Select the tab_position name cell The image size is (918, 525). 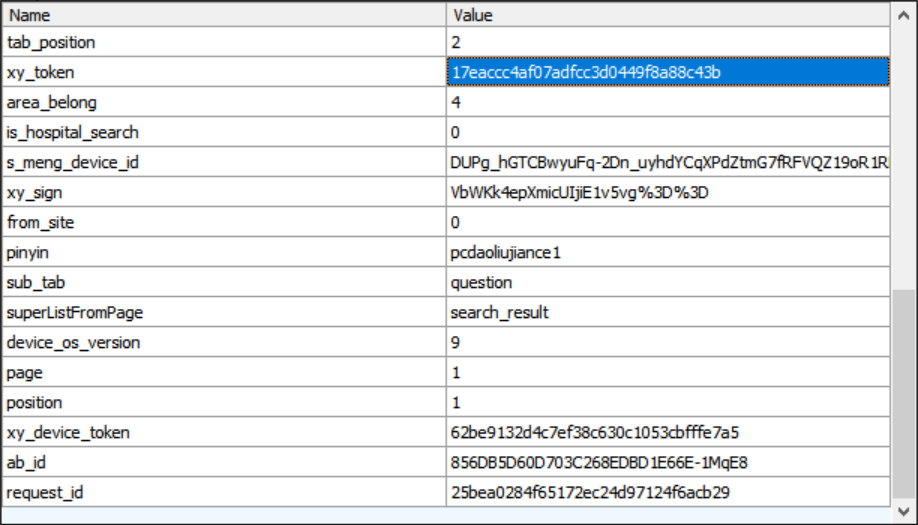(224, 42)
